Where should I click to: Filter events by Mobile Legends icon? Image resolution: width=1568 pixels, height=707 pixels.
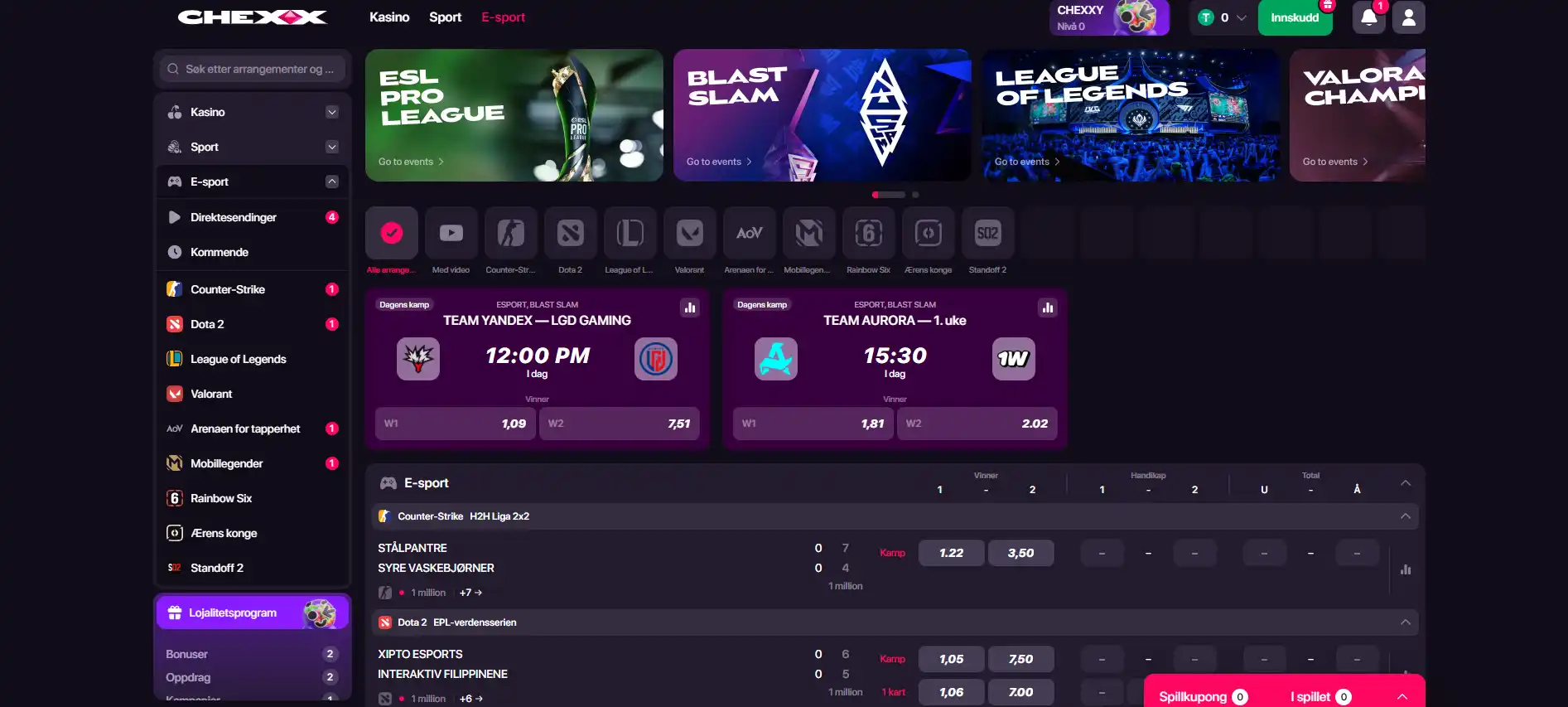(809, 233)
